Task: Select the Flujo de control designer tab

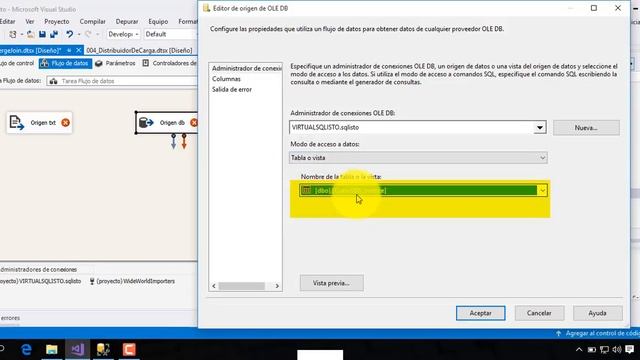Action: click(17, 63)
